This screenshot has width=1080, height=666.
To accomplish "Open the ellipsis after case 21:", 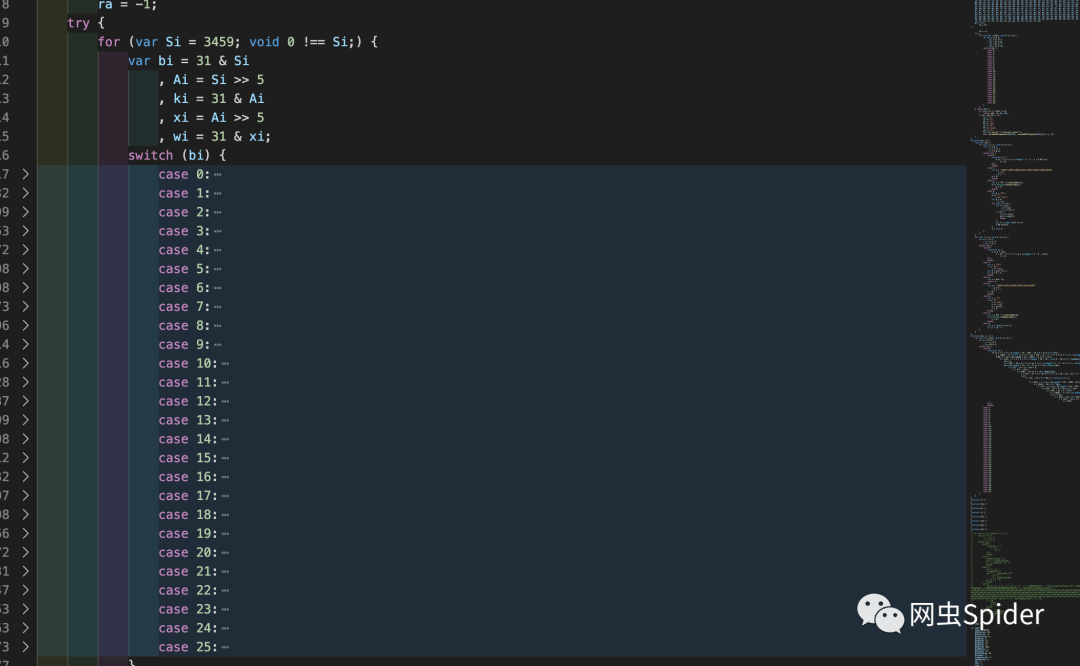I will tap(225, 572).
